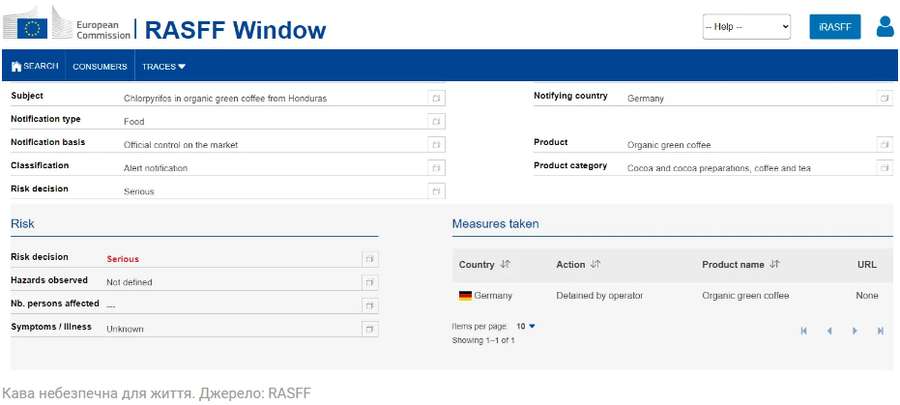Viewport: 900px width, 405px height.
Task: Sort measures by Product name column
Action: [774, 265]
